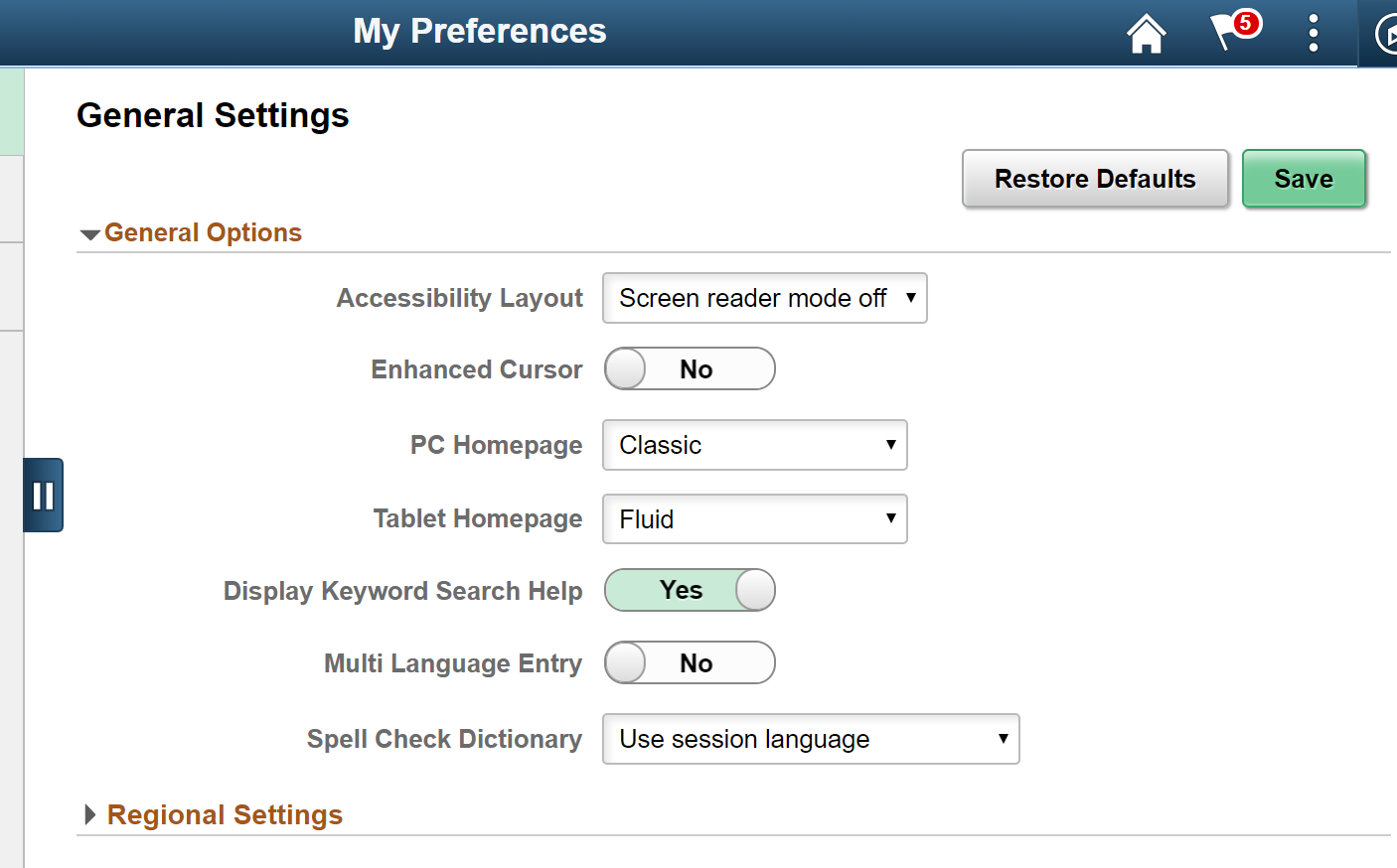The height and width of the screenshot is (868, 1397).
Task: Collapse the General Options section
Action: [89, 233]
